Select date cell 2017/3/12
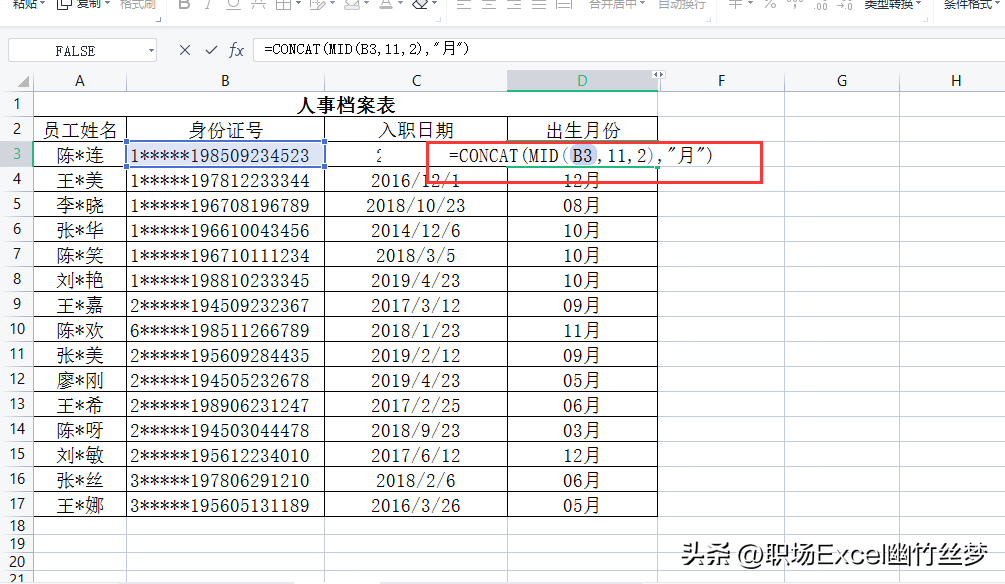Screen dimensions: 1005x584 click(416, 305)
